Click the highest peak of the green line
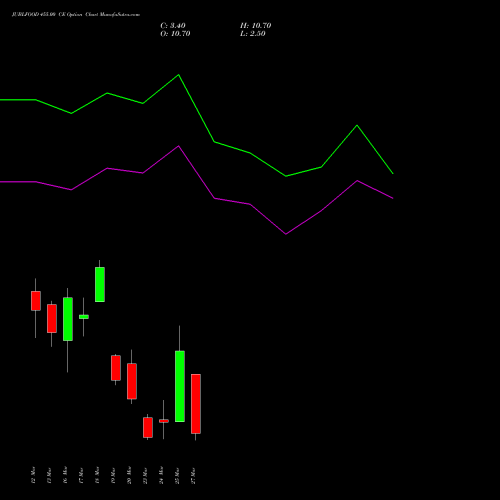Viewport: 500px width, 500px height. pos(179,75)
